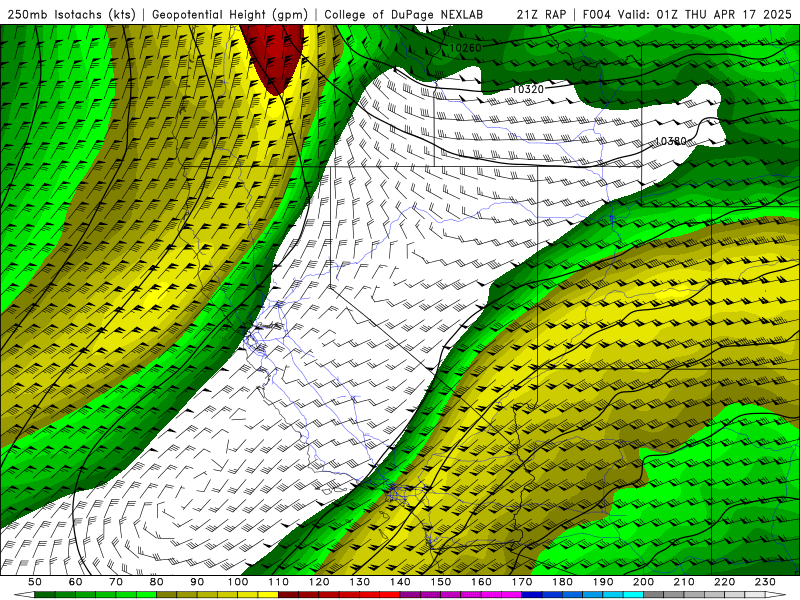Screen dimensions: 800x600
Task: Click the '21Z RAP' model run label
Action: (541, 15)
